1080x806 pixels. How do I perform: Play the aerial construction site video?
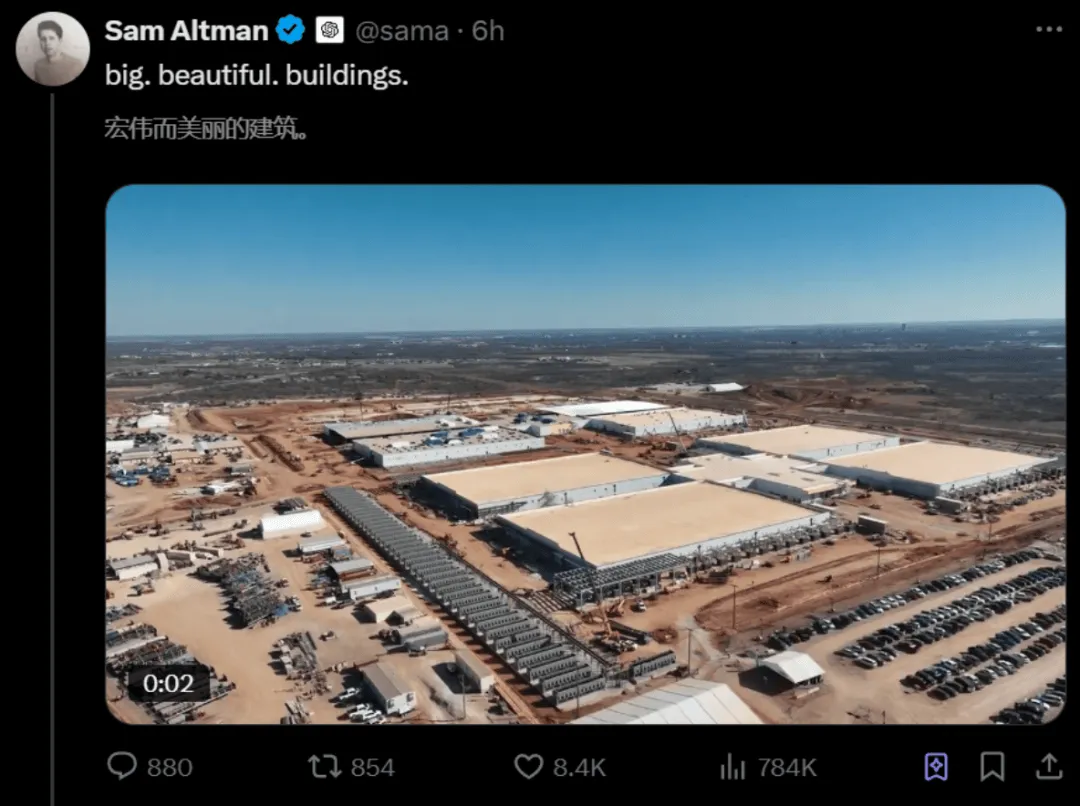[585, 454]
